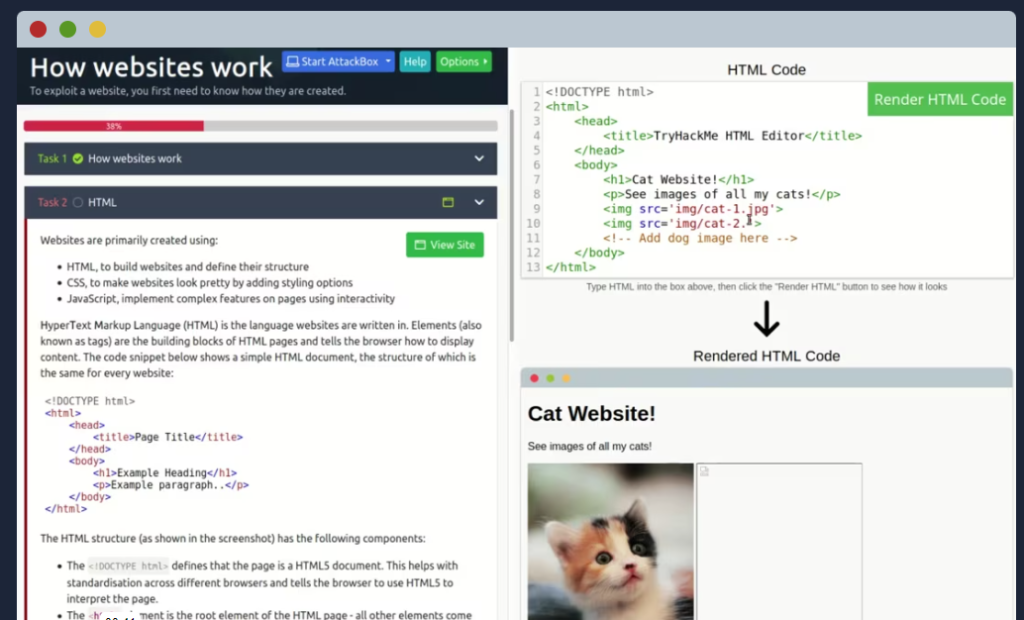Click the window icon on the View Site button
1024x620 pixels.
tap(420, 245)
